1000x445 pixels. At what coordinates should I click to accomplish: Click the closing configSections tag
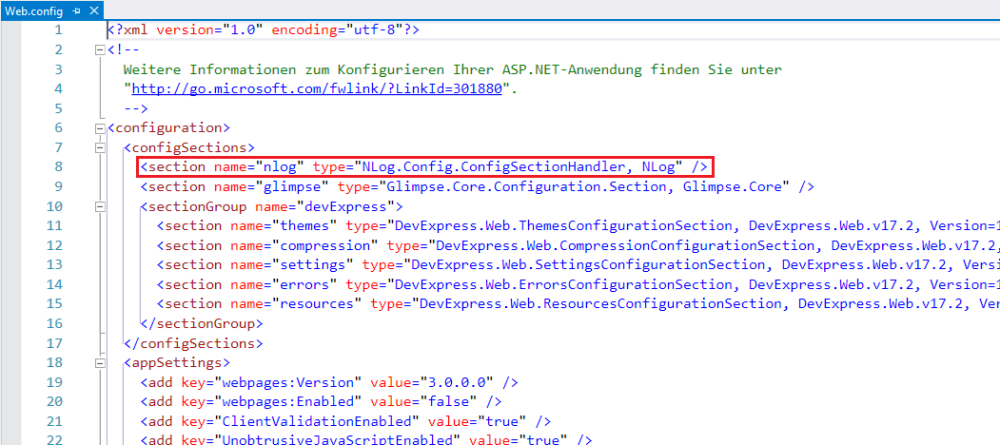click(x=193, y=344)
